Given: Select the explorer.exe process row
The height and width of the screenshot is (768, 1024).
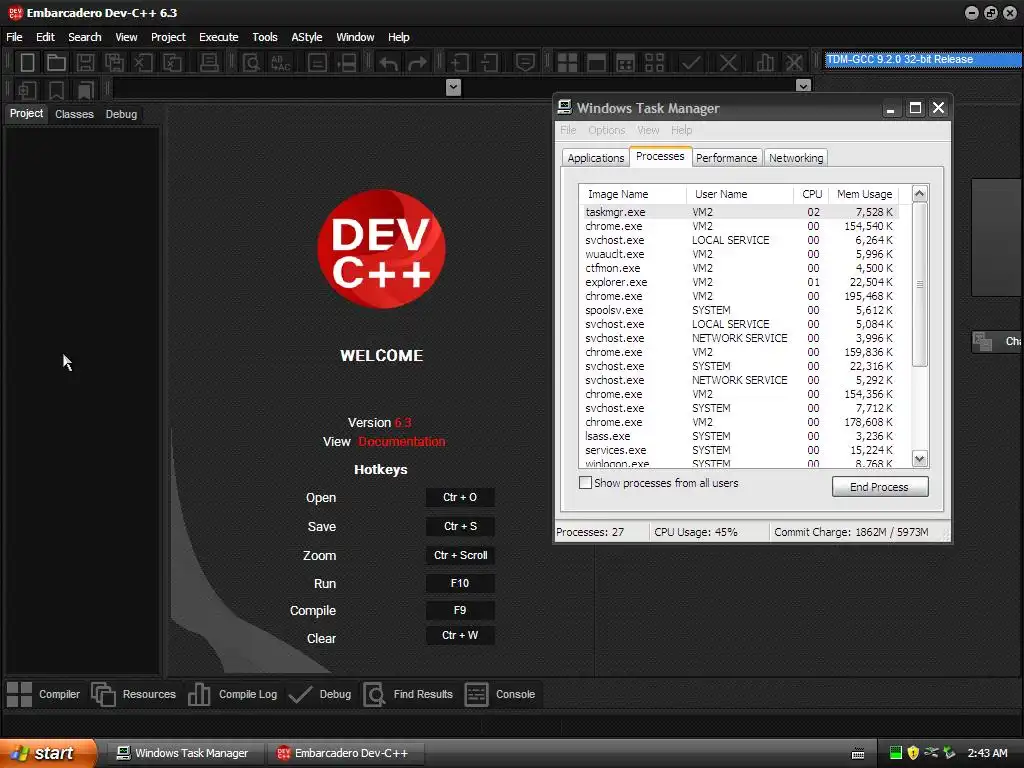Looking at the screenshot, I should tap(739, 282).
